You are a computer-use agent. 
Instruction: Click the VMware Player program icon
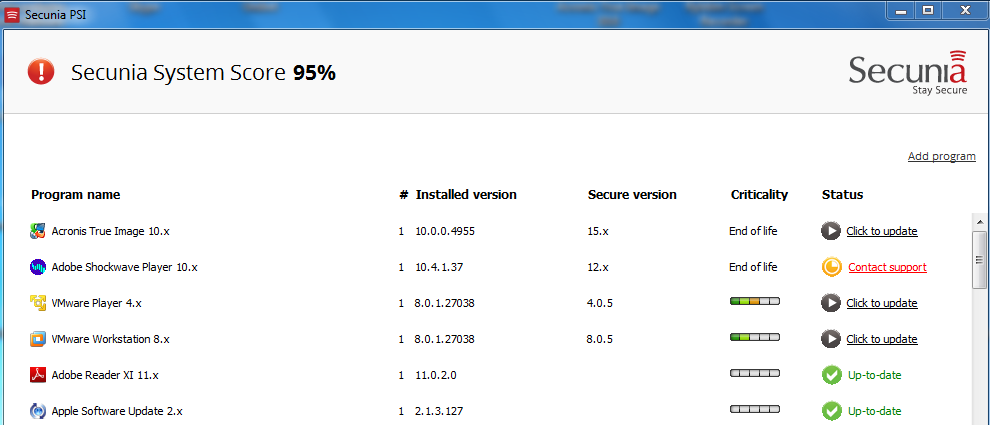[38, 303]
